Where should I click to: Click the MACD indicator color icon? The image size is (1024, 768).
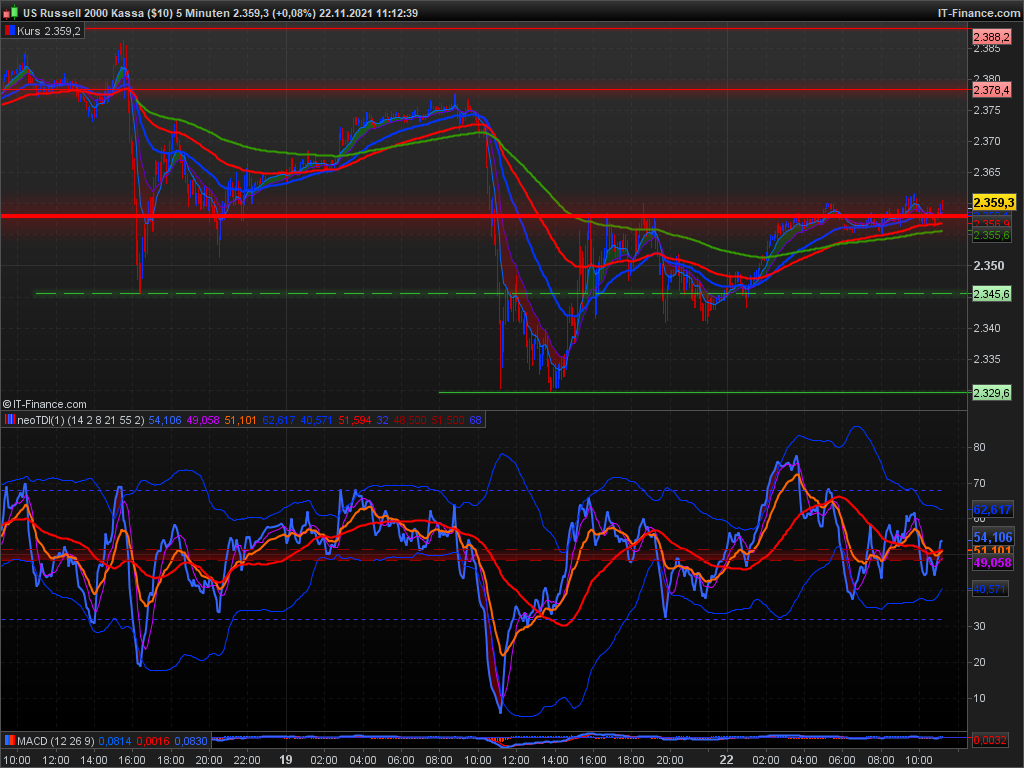click(10, 741)
